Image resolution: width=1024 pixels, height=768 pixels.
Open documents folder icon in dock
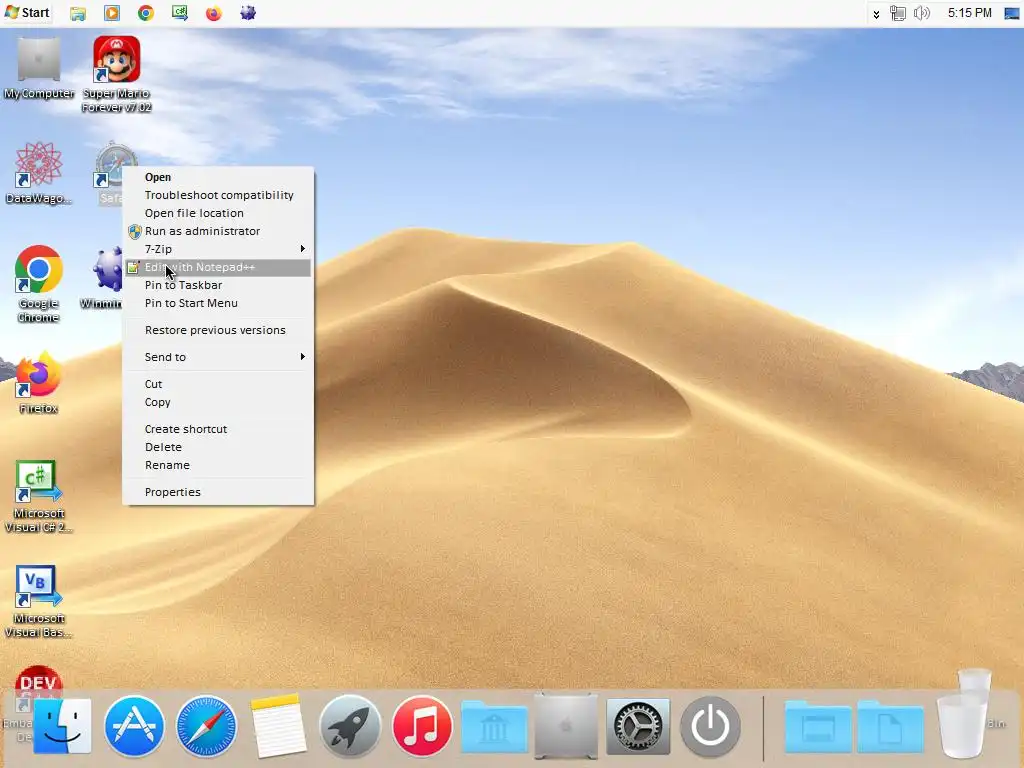coord(890,727)
